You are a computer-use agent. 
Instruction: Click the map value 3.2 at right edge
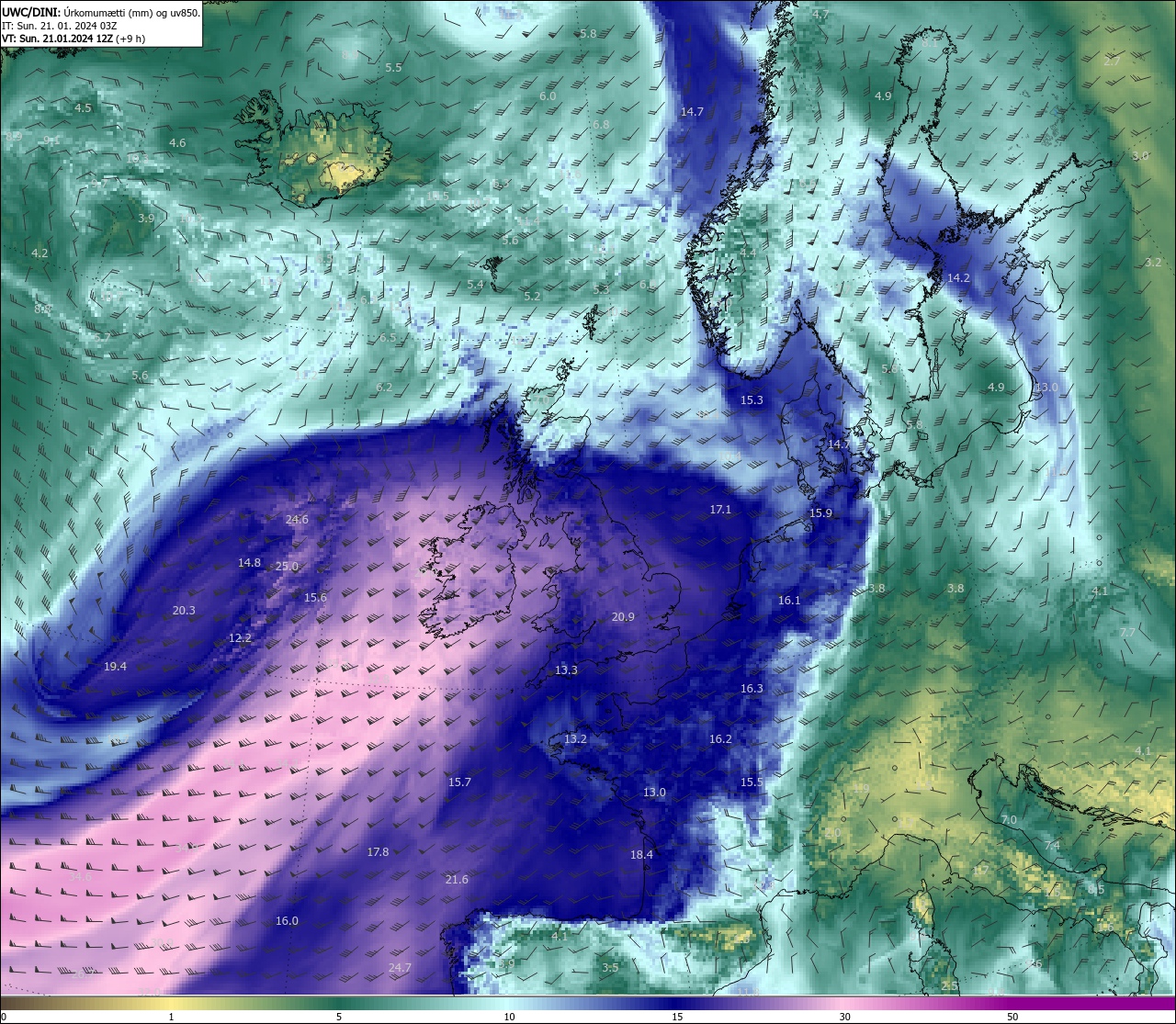tap(1153, 262)
